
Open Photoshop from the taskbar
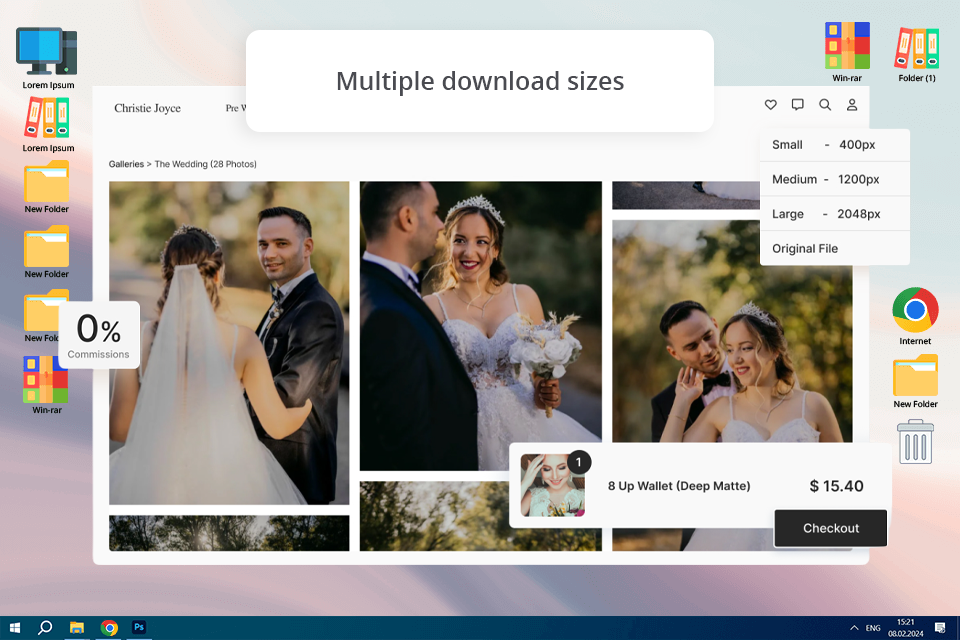[139, 627]
